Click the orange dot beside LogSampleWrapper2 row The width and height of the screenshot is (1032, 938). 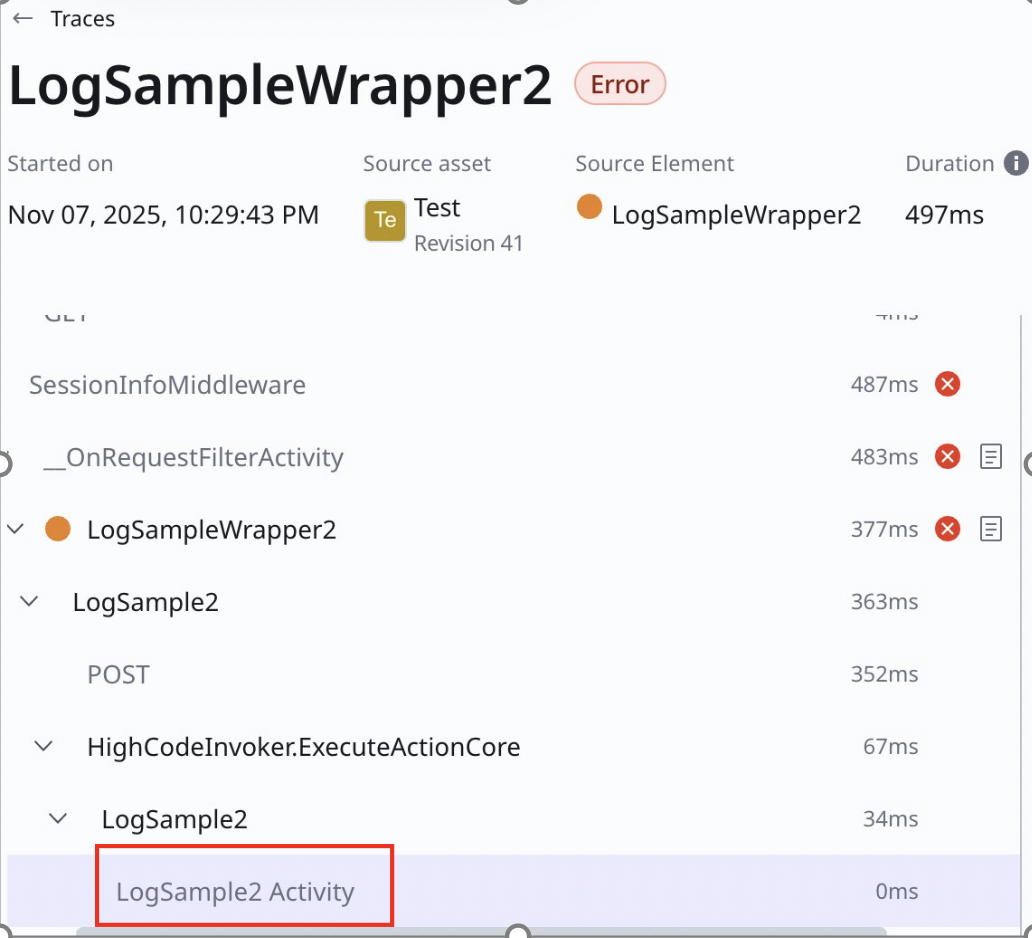pyautogui.click(x=58, y=529)
